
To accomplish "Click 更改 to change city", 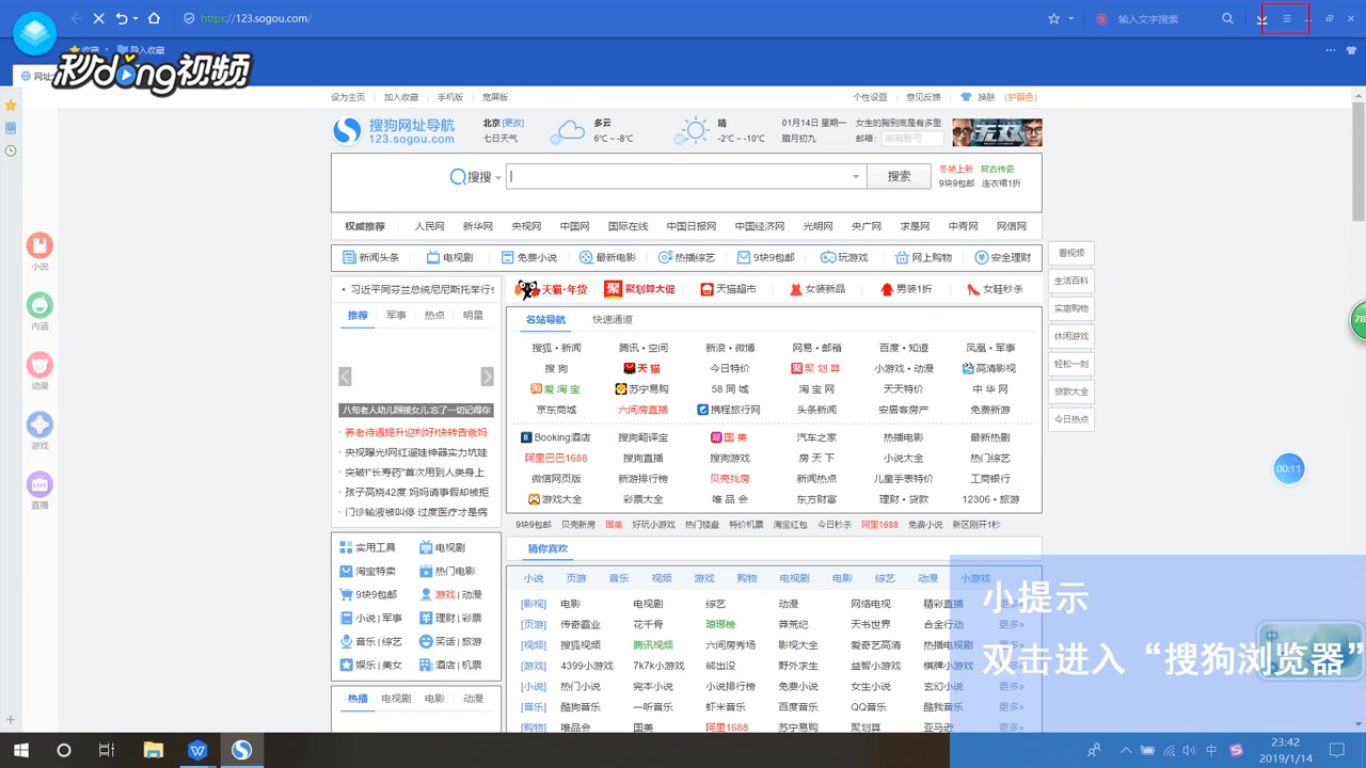I will point(513,123).
